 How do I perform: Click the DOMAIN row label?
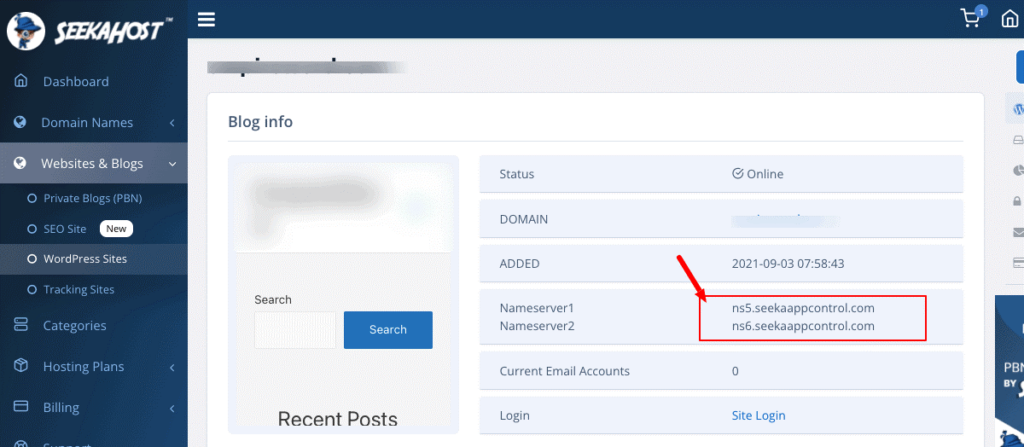(x=524, y=219)
